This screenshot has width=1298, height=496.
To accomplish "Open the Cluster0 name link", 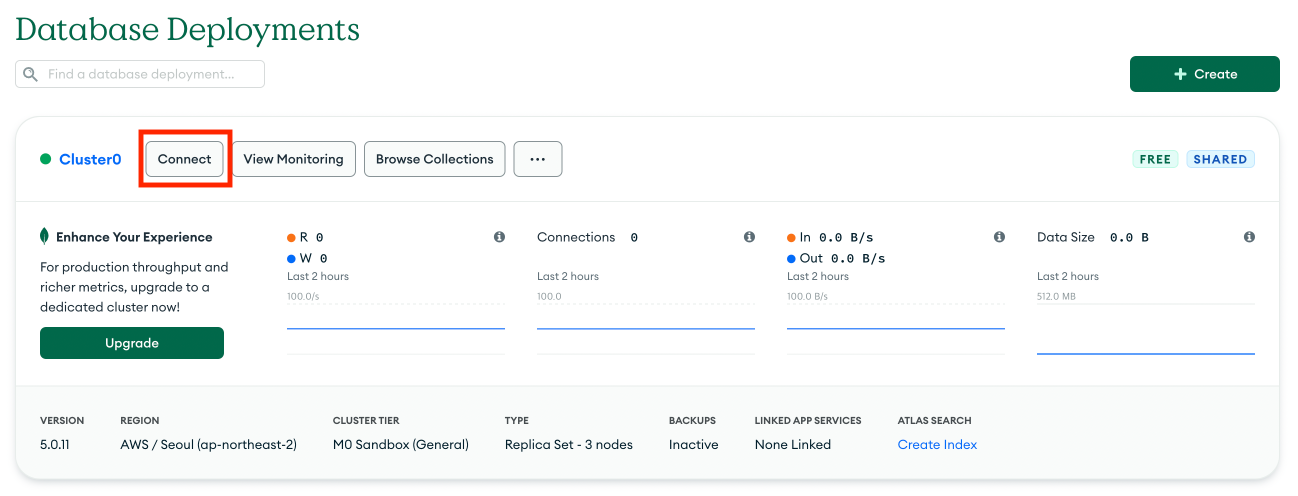I will click(x=90, y=159).
